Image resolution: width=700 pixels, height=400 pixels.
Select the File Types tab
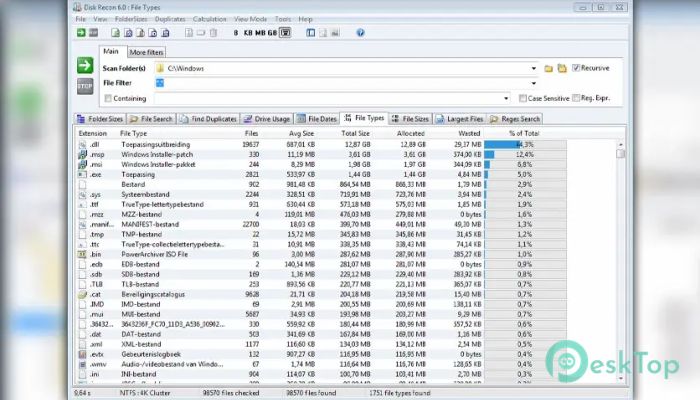pos(364,118)
